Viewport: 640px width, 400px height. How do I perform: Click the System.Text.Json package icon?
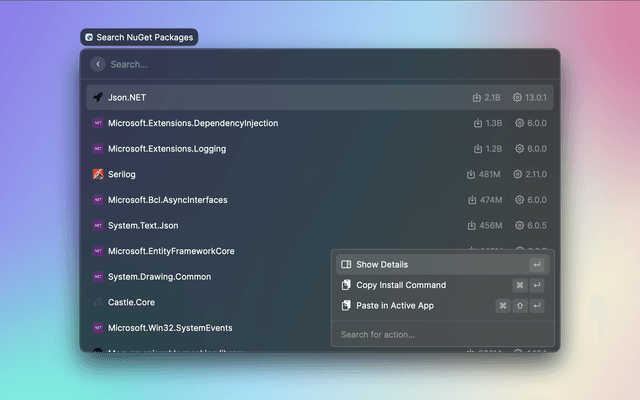pos(98,225)
